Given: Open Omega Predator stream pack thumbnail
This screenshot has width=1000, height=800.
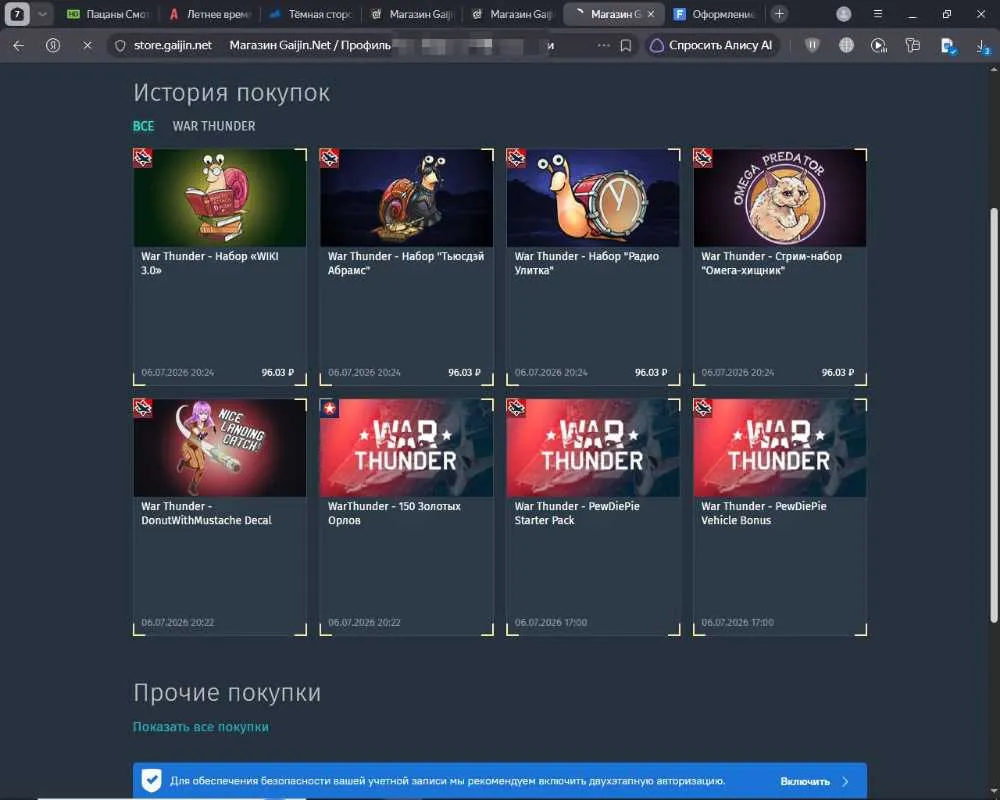Looking at the screenshot, I should click(779, 198).
